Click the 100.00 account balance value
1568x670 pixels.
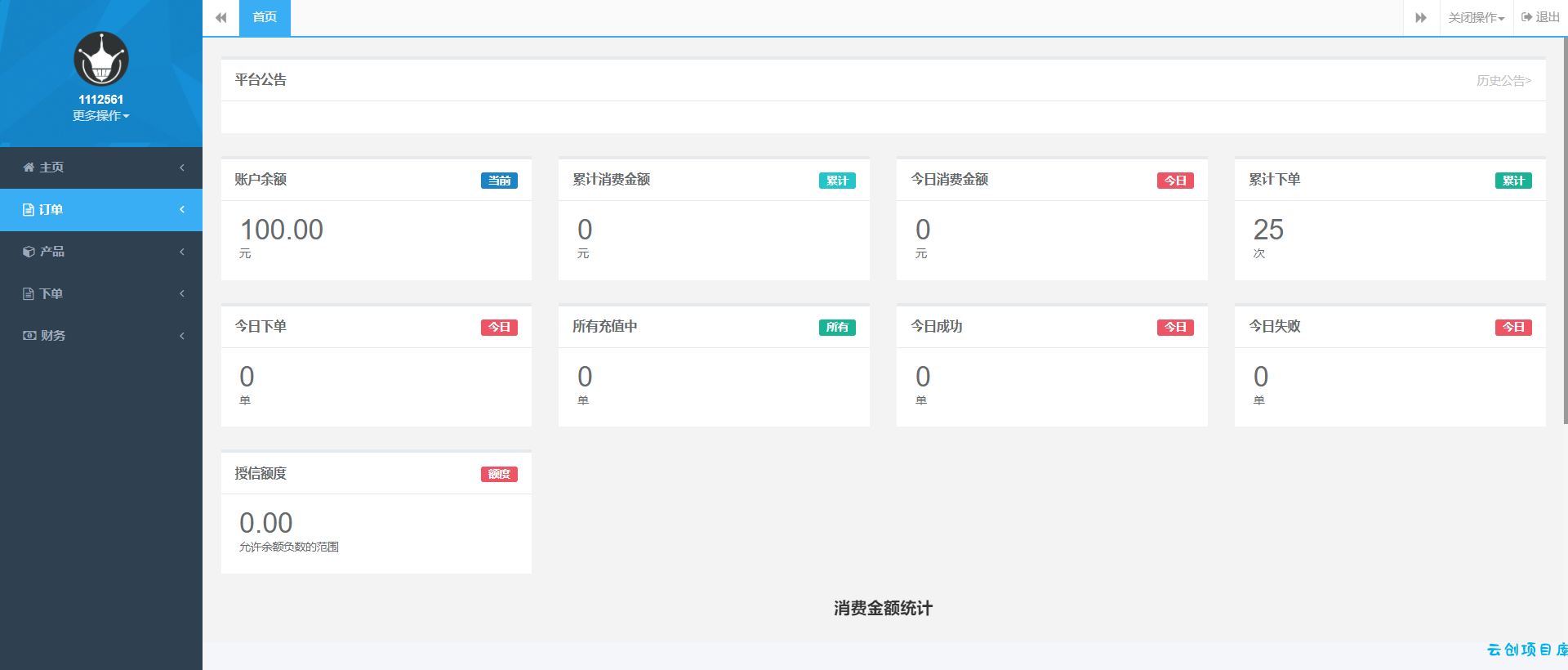coord(282,230)
